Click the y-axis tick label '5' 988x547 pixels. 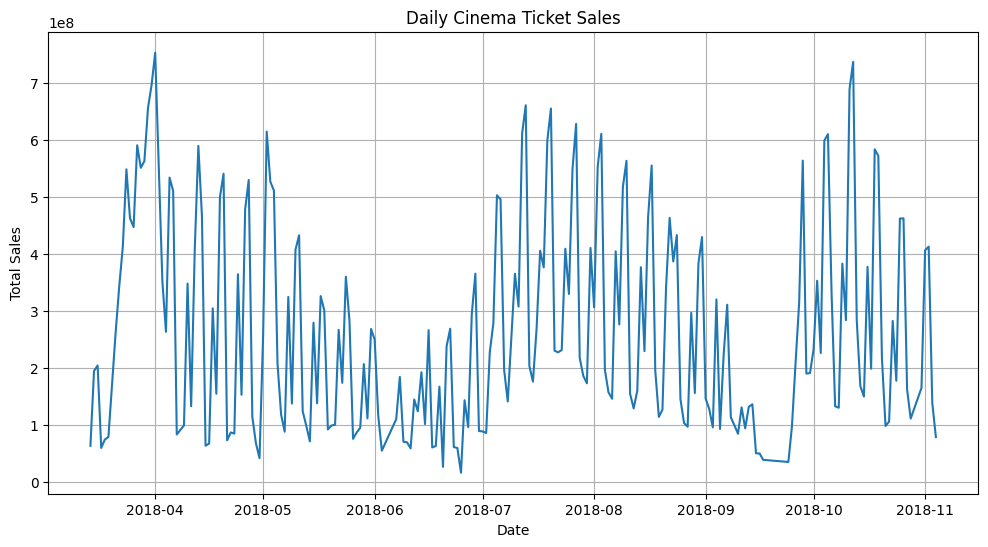click(37, 198)
